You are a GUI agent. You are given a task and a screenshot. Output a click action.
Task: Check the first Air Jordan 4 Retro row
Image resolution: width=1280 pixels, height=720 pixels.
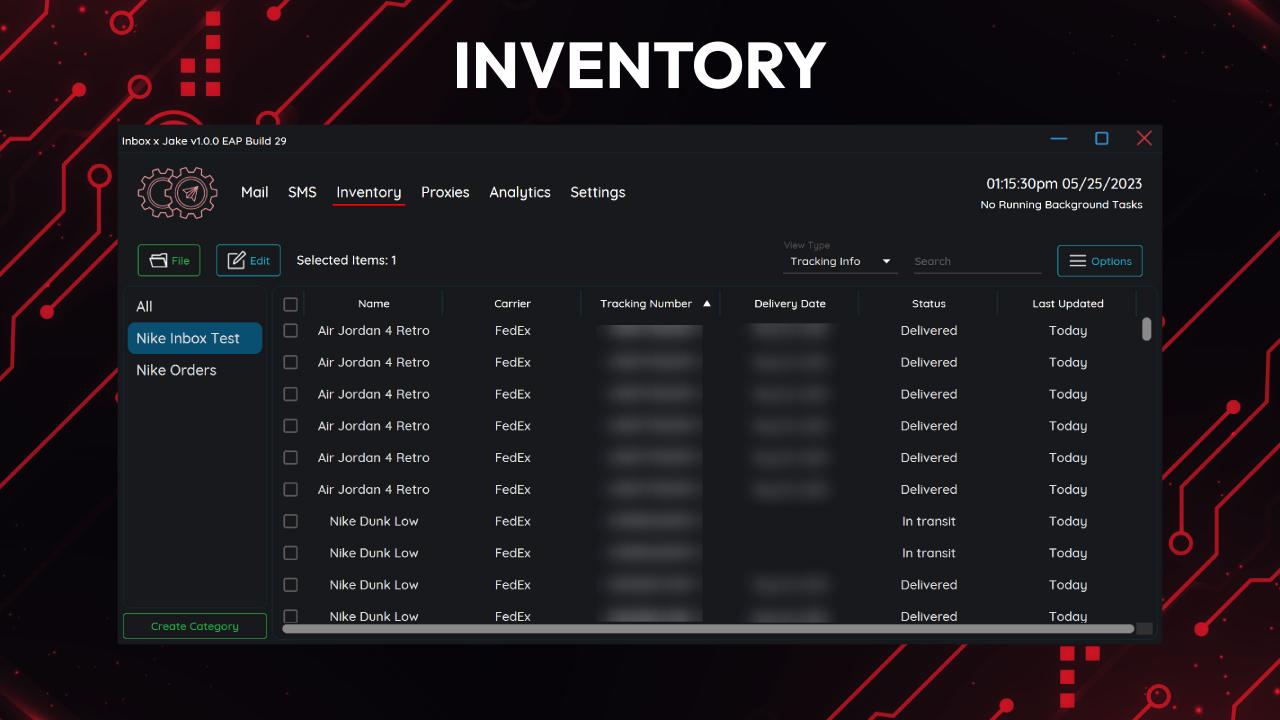click(x=291, y=330)
